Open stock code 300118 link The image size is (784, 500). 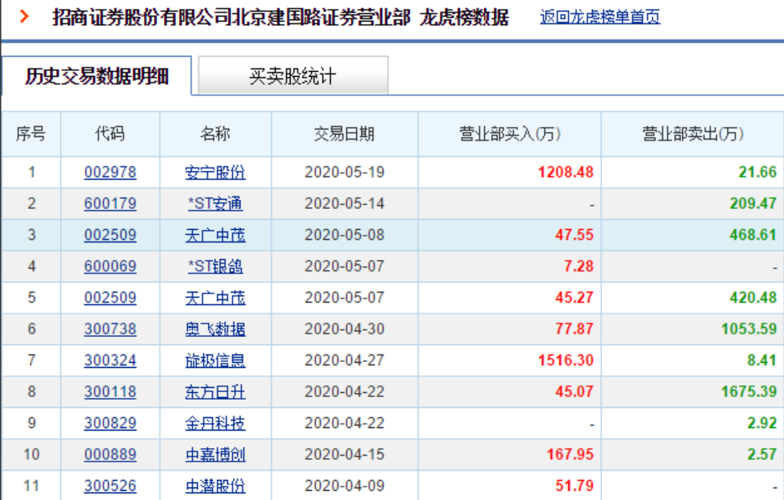point(110,392)
